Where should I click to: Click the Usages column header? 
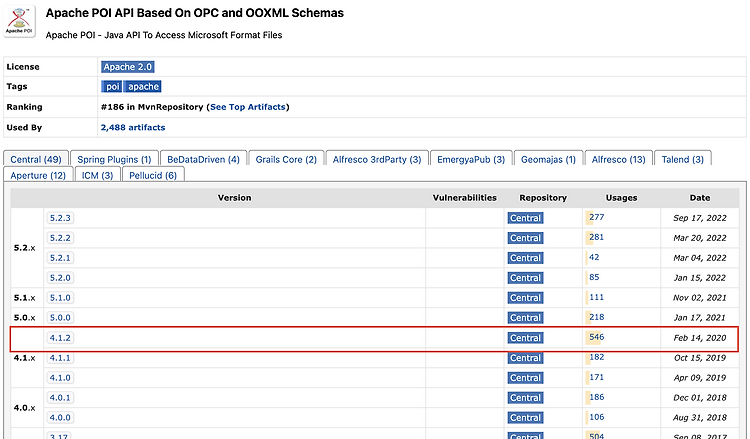(621, 198)
